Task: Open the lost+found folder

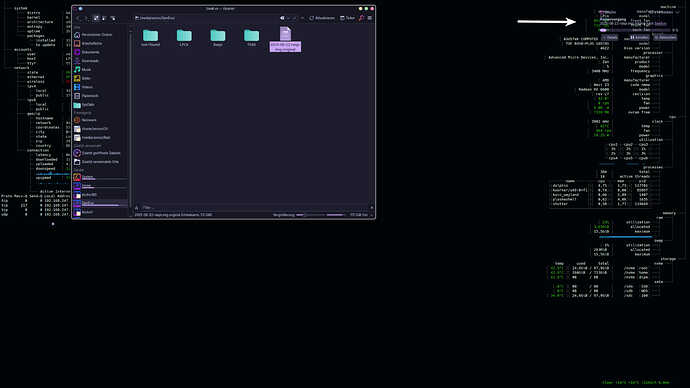Action: pyautogui.click(x=150, y=37)
